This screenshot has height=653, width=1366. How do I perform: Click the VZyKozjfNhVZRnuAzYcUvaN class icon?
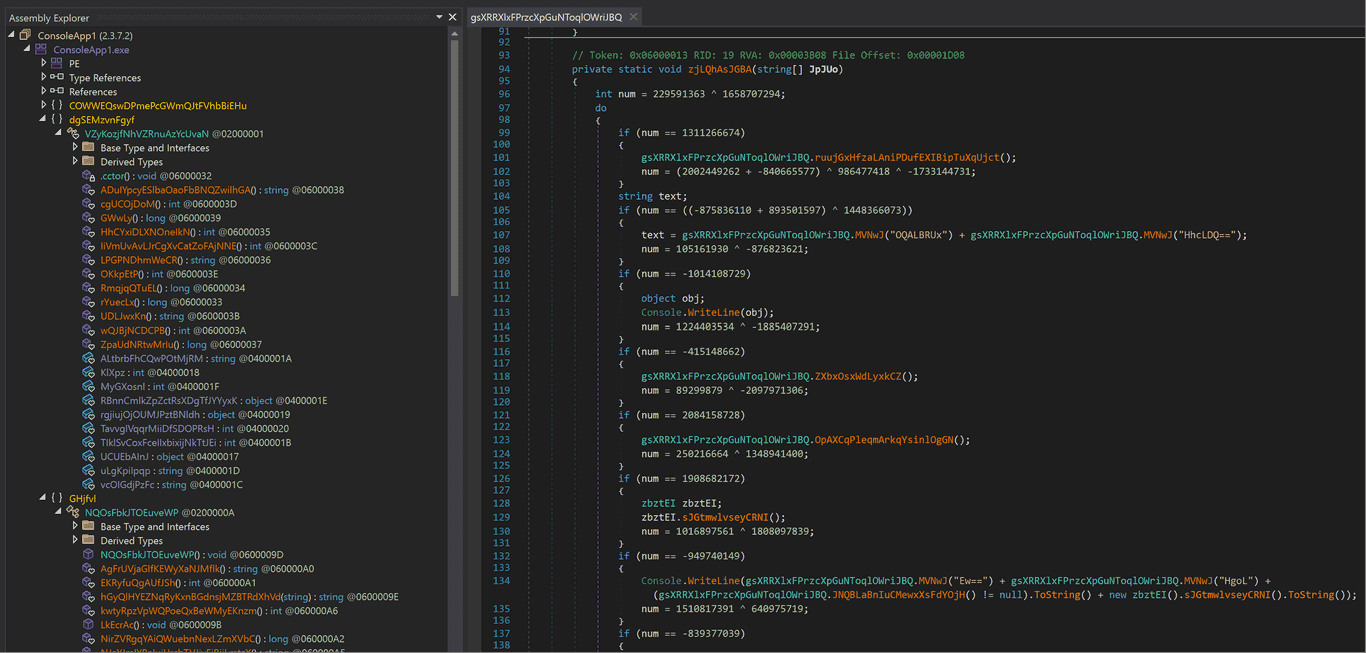tap(73, 133)
